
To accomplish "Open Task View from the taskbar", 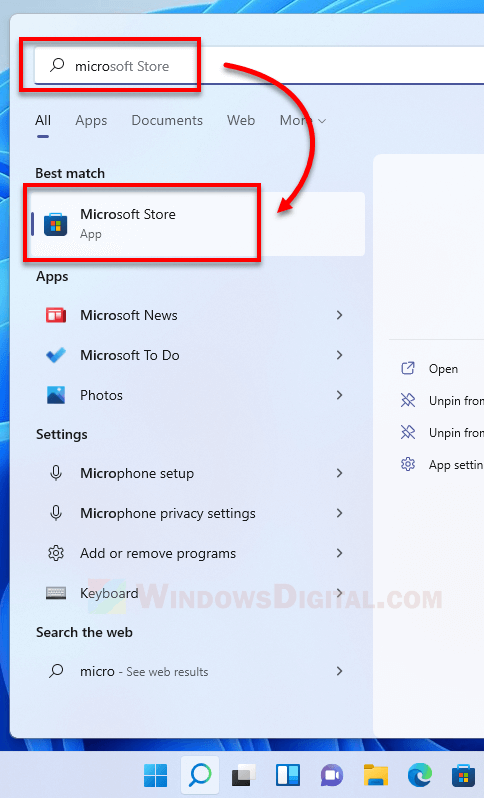I will [244, 775].
